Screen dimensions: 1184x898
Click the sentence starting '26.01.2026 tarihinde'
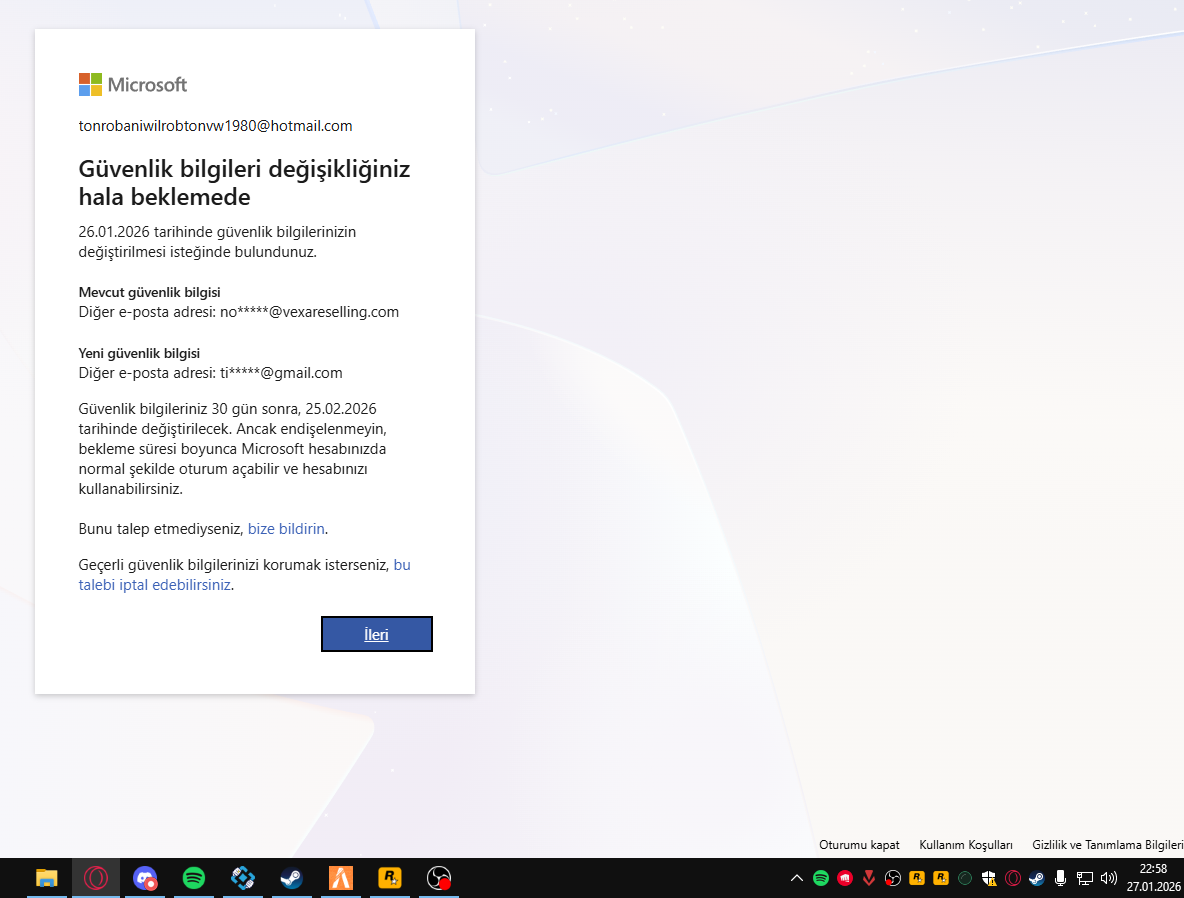[217, 242]
